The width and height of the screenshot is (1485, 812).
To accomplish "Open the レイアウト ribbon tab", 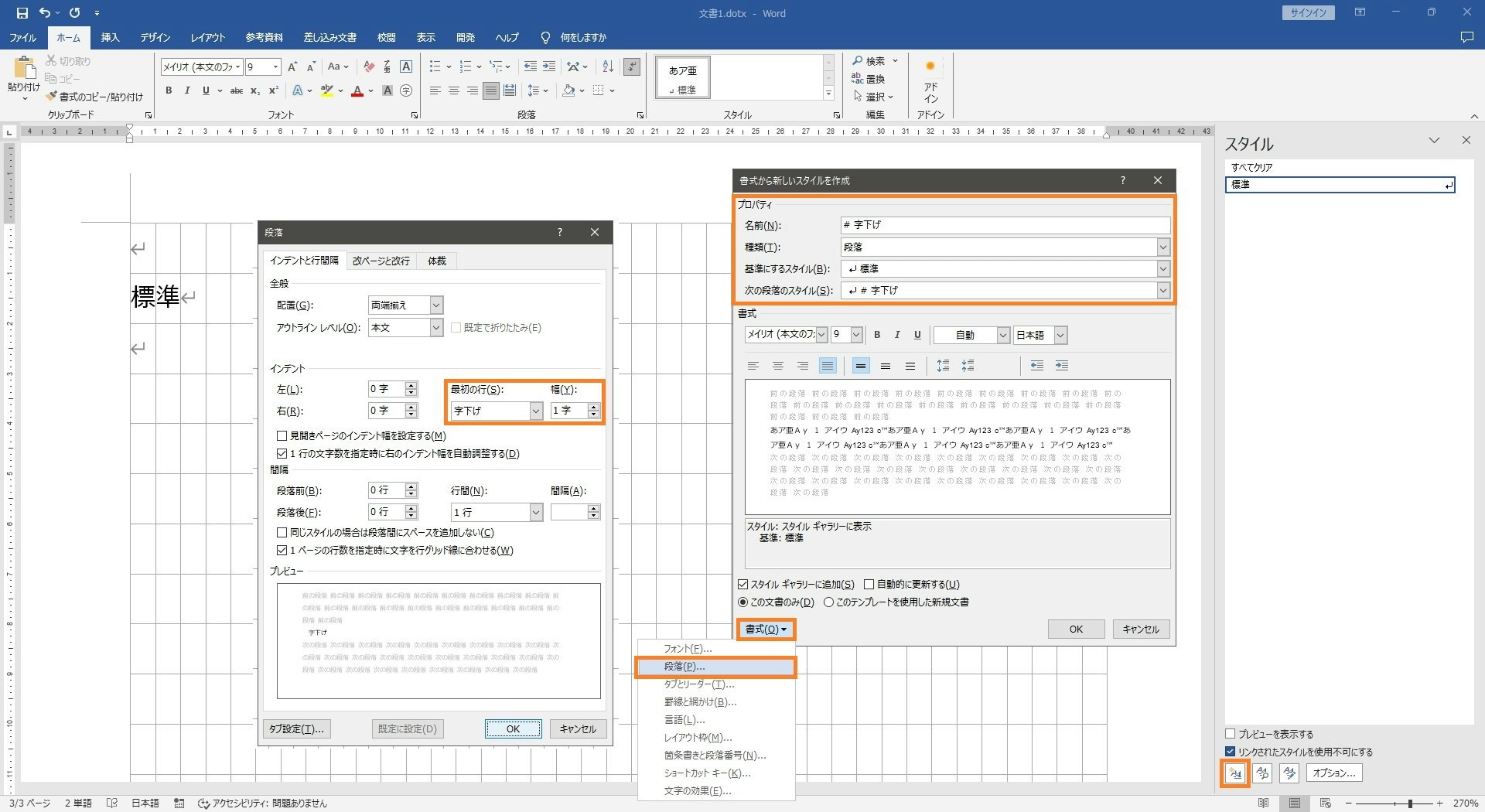I will point(208,37).
